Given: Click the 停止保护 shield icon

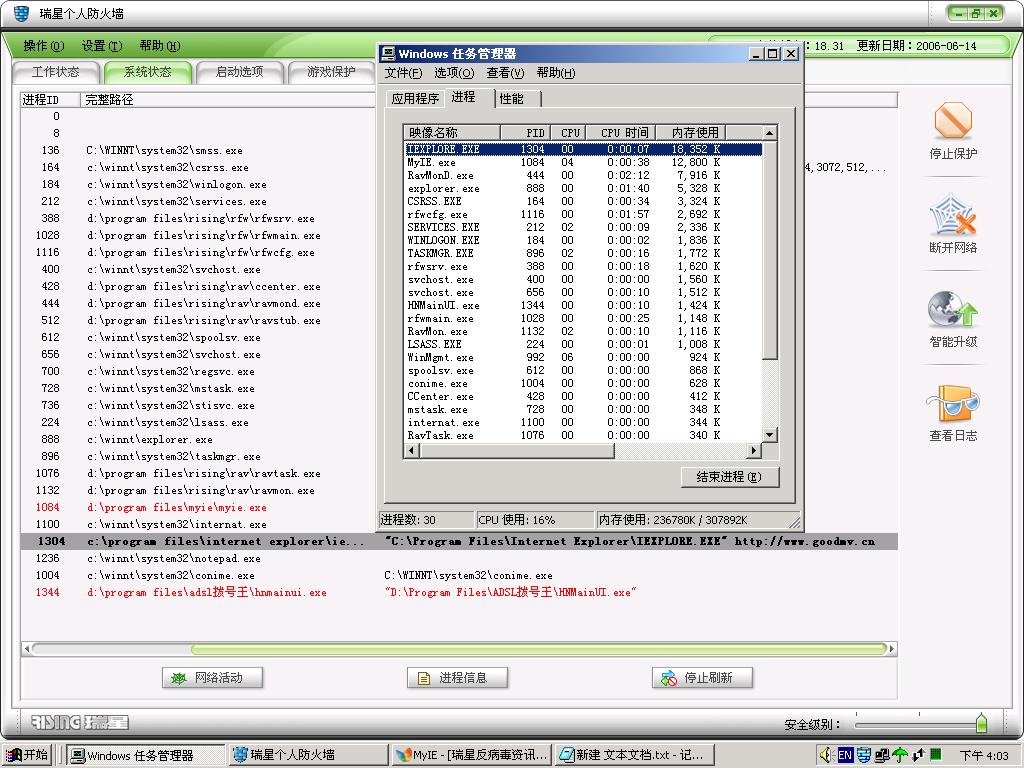Looking at the screenshot, I should click(953, 121).
